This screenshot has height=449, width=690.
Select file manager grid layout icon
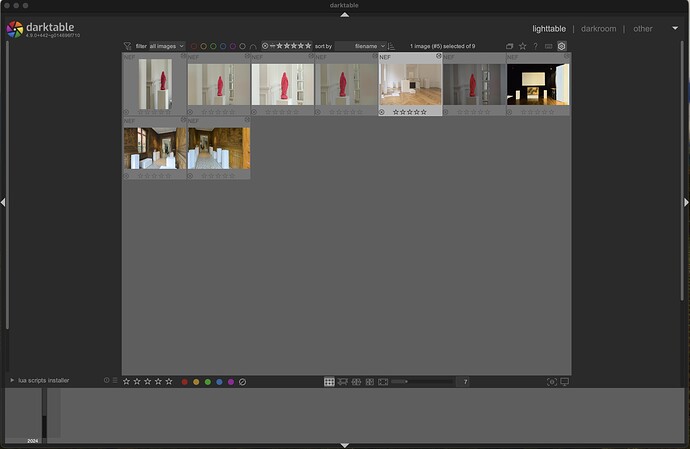tap(329, 382)
